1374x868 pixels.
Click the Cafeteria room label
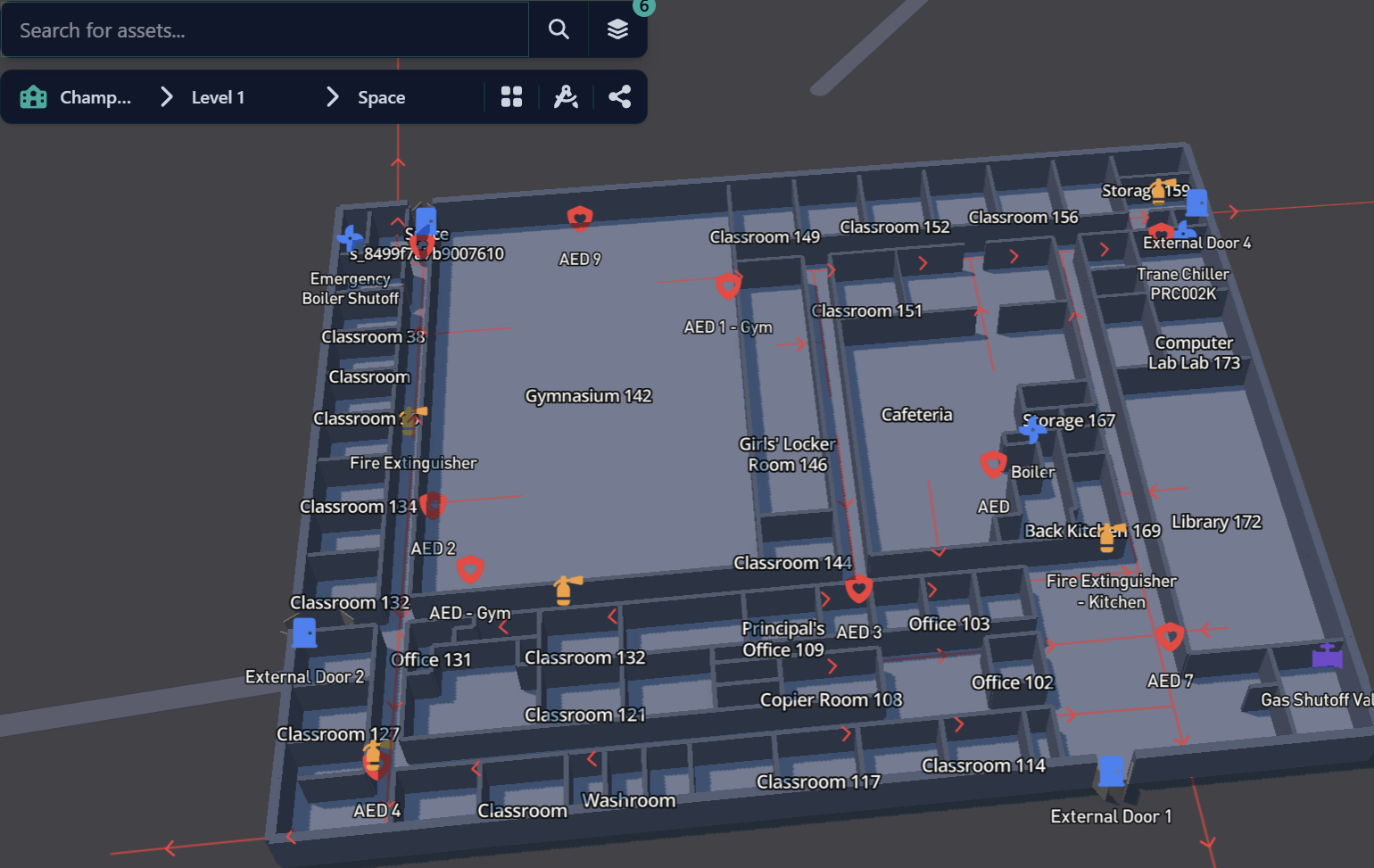click(917, 415)
